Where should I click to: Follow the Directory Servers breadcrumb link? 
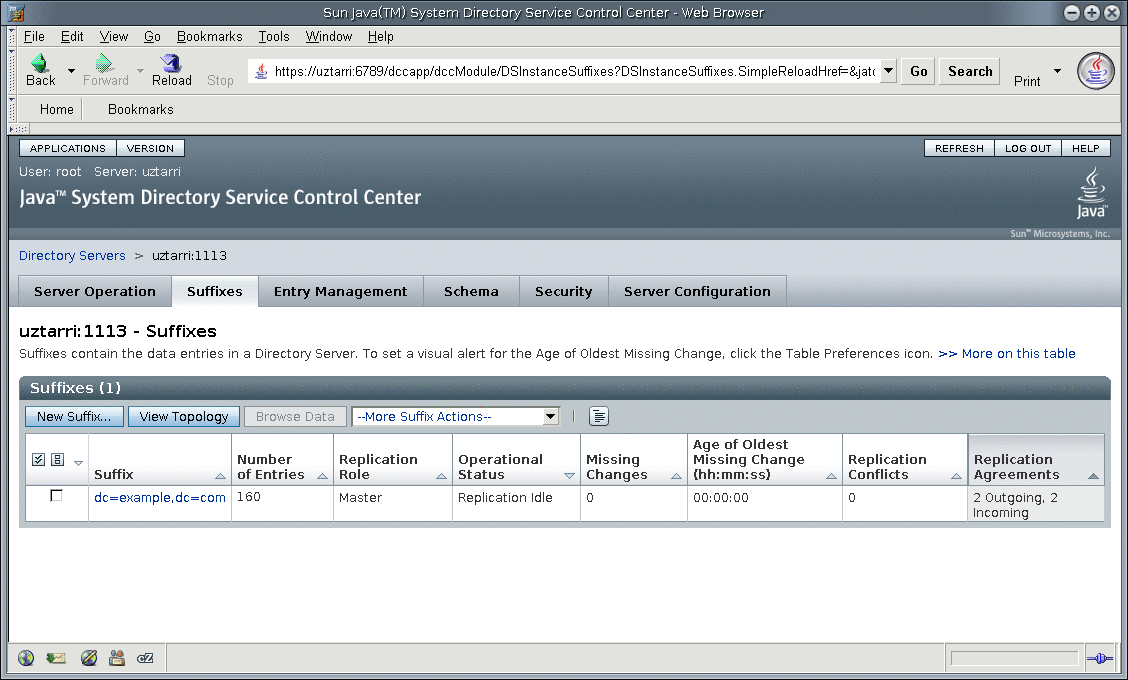coord(72,255)
